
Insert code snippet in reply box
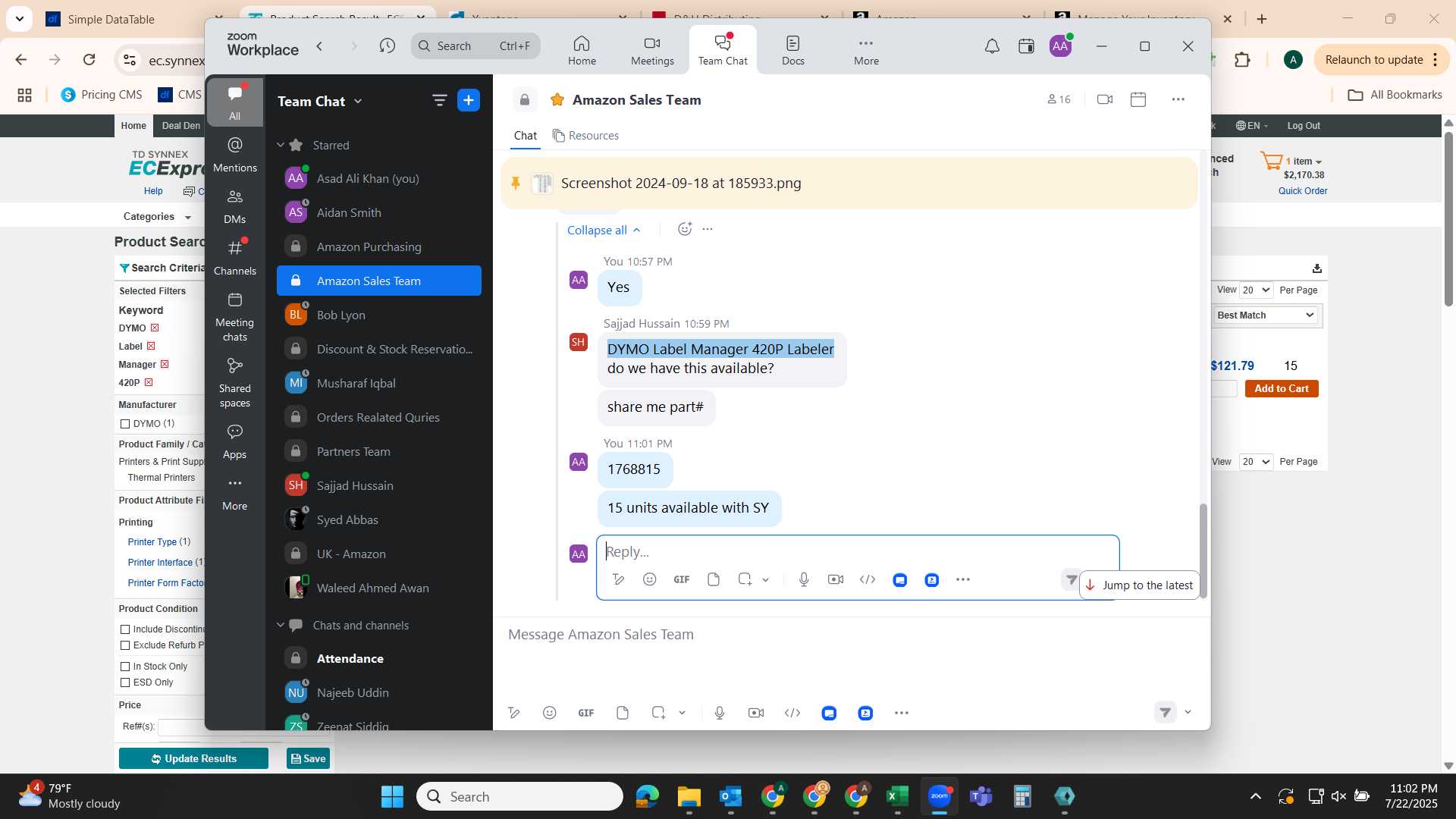[868, 579]
